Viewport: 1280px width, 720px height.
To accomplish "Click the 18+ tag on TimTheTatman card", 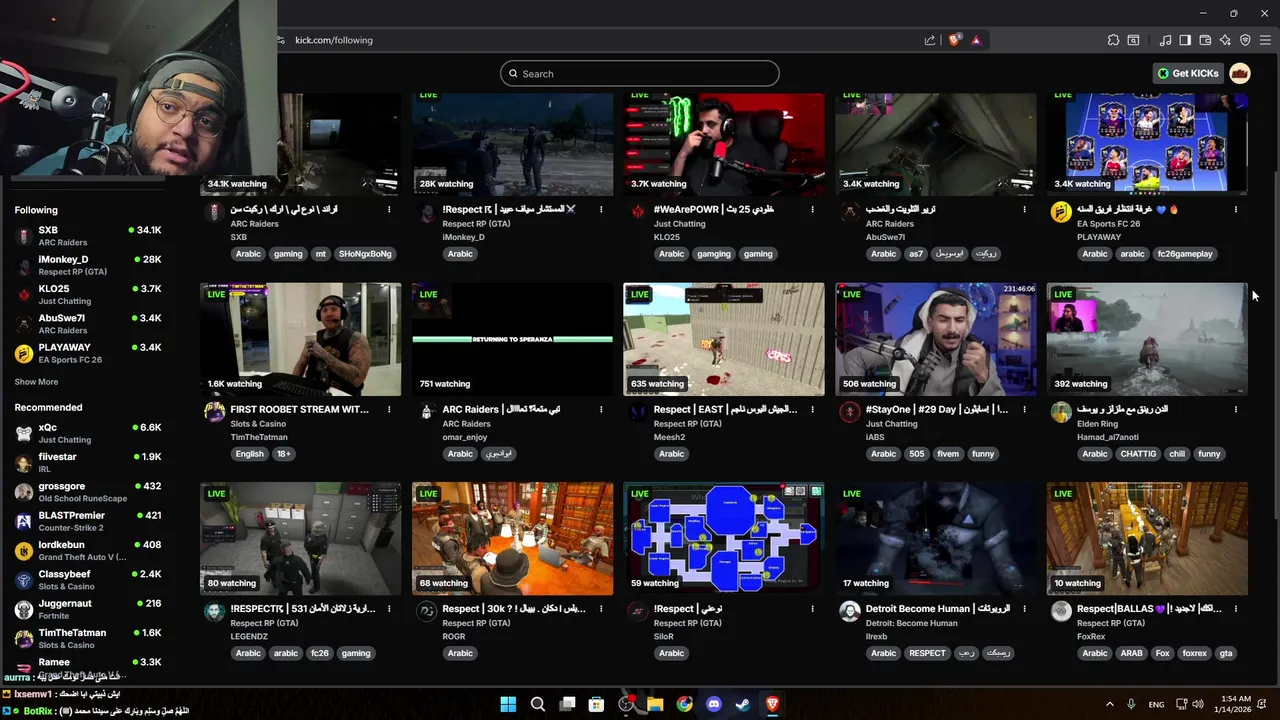I will [x=284, y=454].
